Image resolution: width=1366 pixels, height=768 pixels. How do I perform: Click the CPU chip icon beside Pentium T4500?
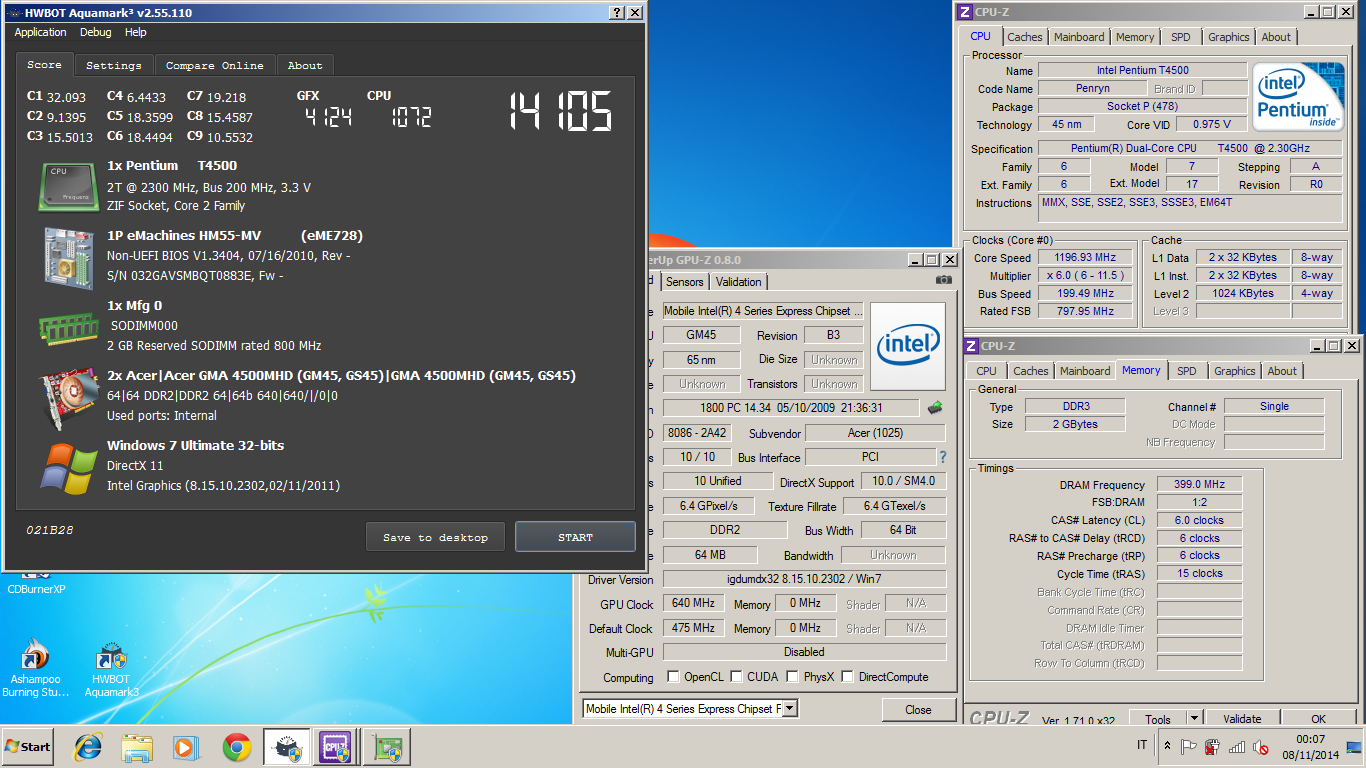click(69, 186)
